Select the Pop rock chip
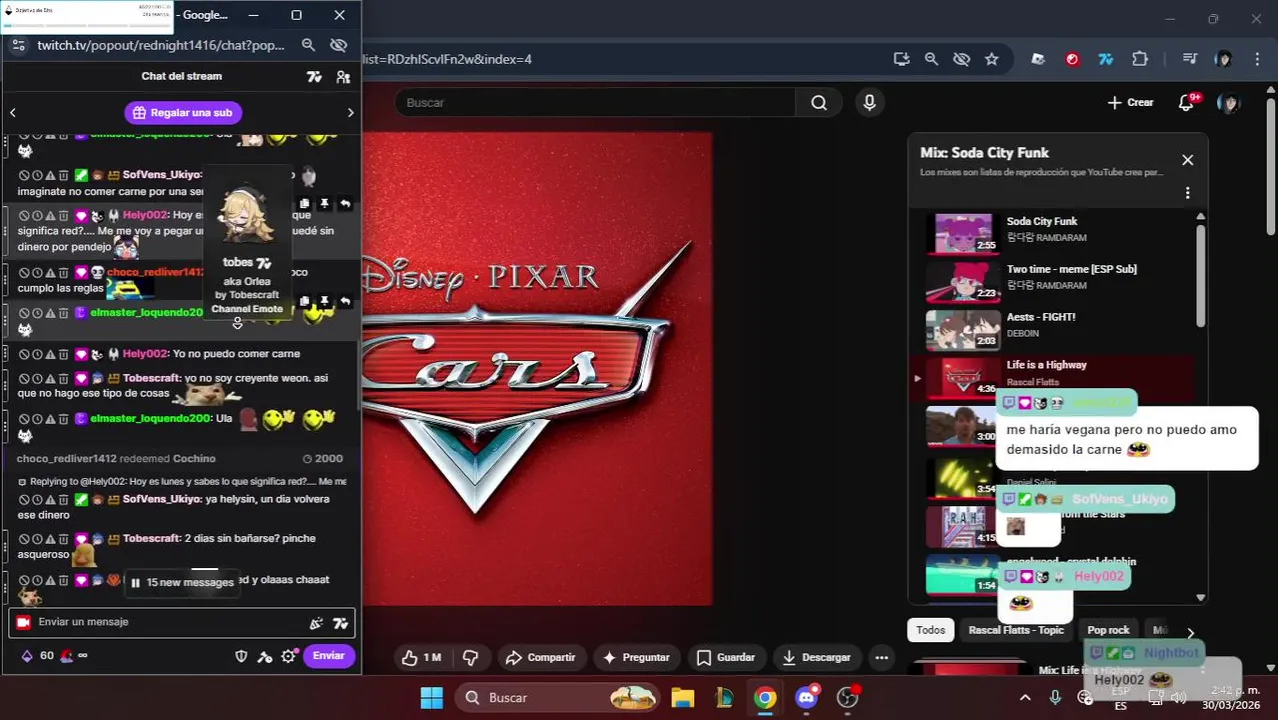1278x720 pixels. point(1108,630)
